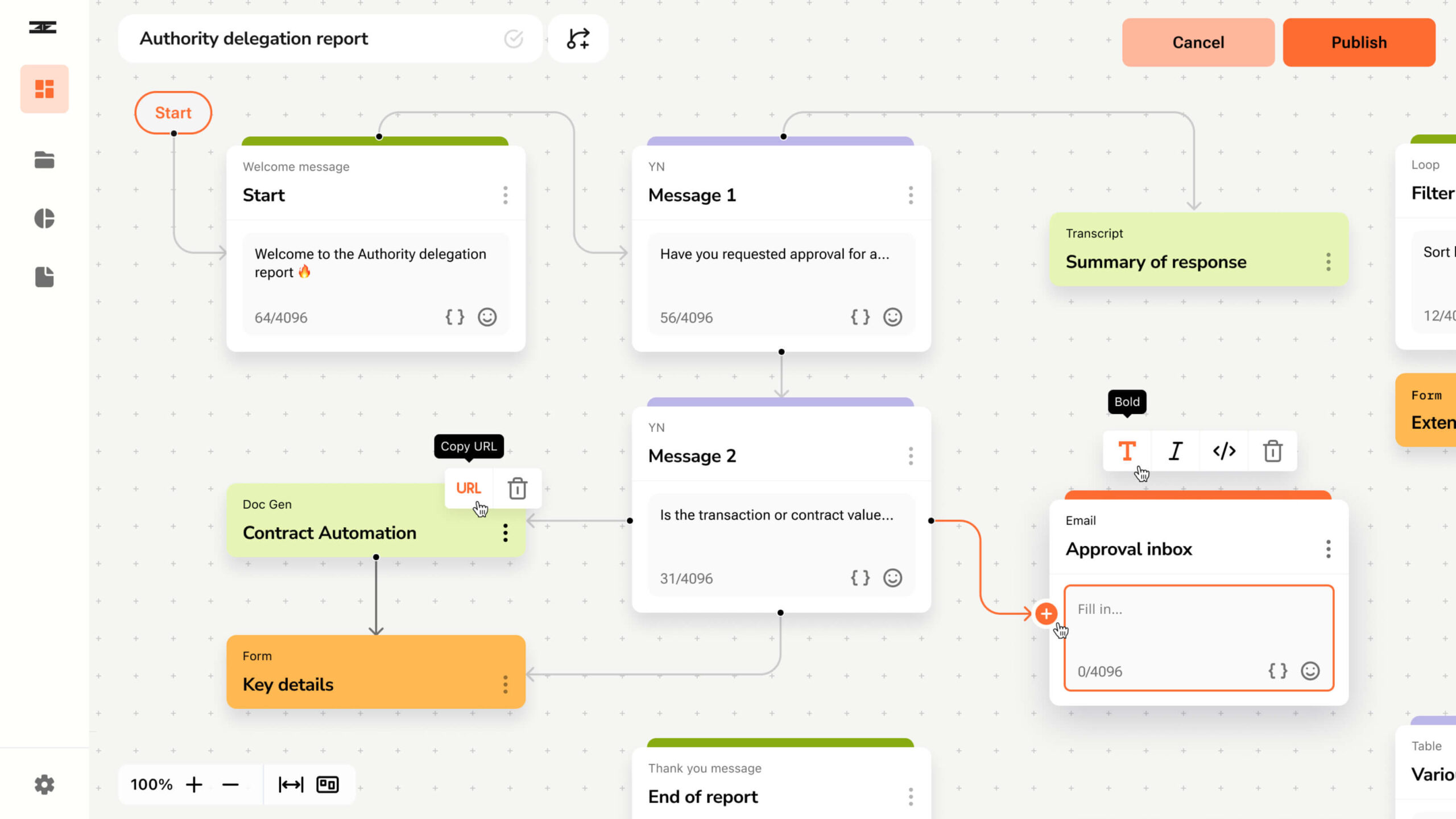Toggle fit-to-width view icon
This screenshot has height=819, width=1456.
(x=291, y=785)
